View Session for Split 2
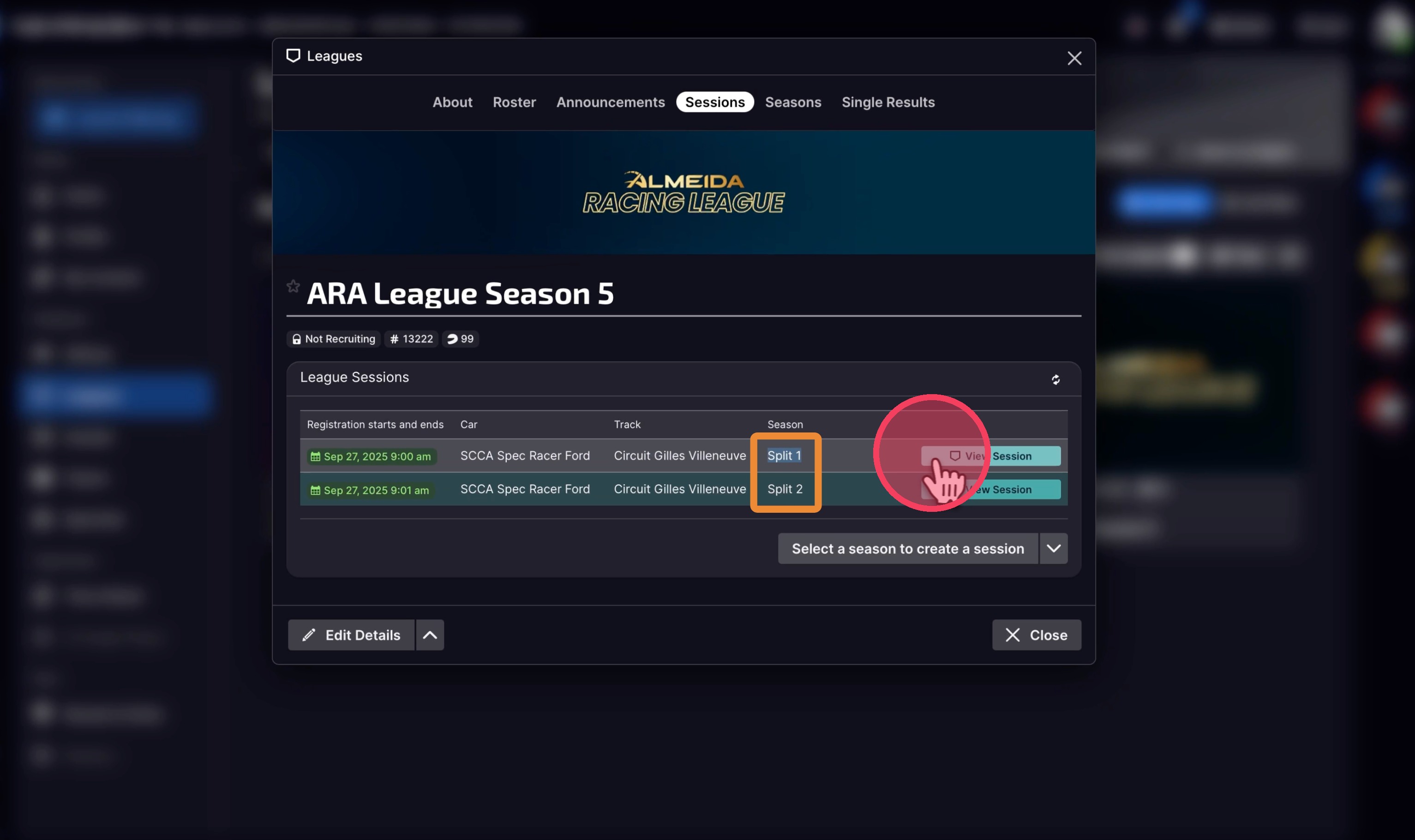 [991, 490]
